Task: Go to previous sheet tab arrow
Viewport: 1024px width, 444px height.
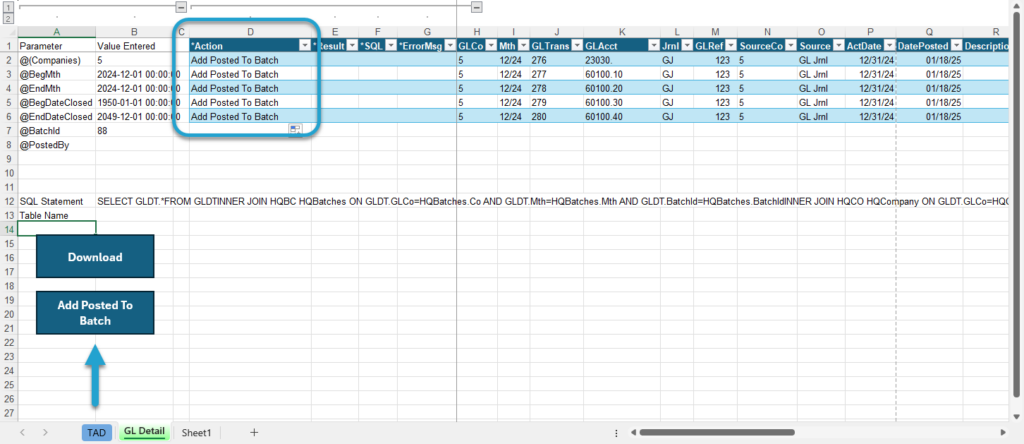Action: 23,432
